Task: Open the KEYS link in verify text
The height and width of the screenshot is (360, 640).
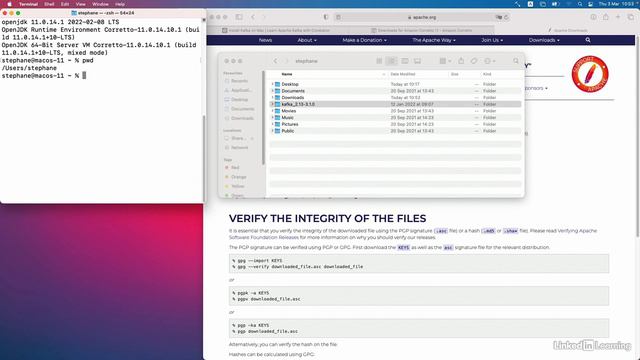Action: pyautogui.click(x=403, y=247)
